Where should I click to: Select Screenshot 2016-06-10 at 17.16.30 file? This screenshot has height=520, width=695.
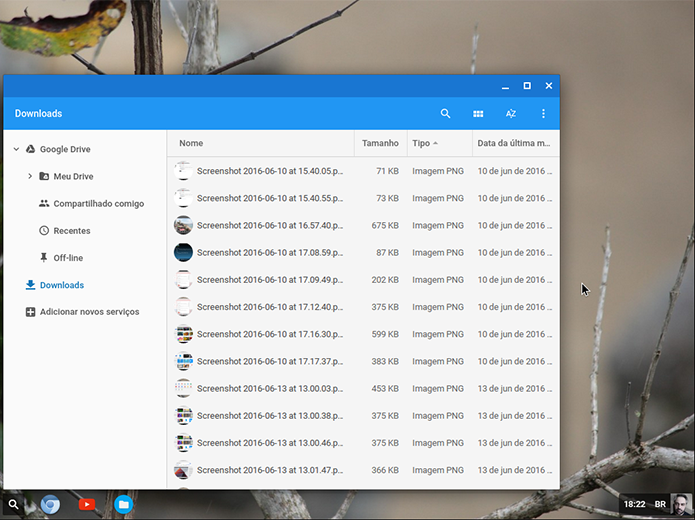point(363,334)
